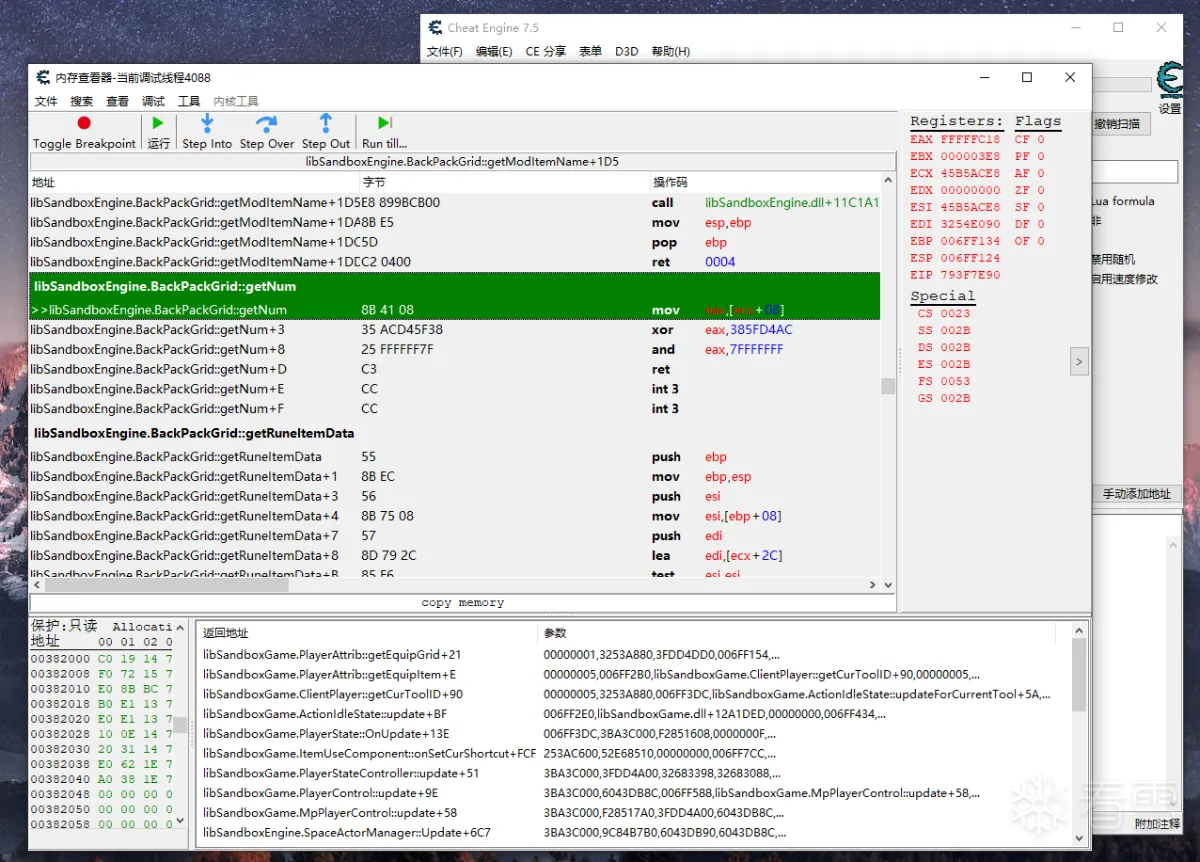Click the copy memory bar
The width and height of the screenshot is (1200, 862).
pos(463,602)
